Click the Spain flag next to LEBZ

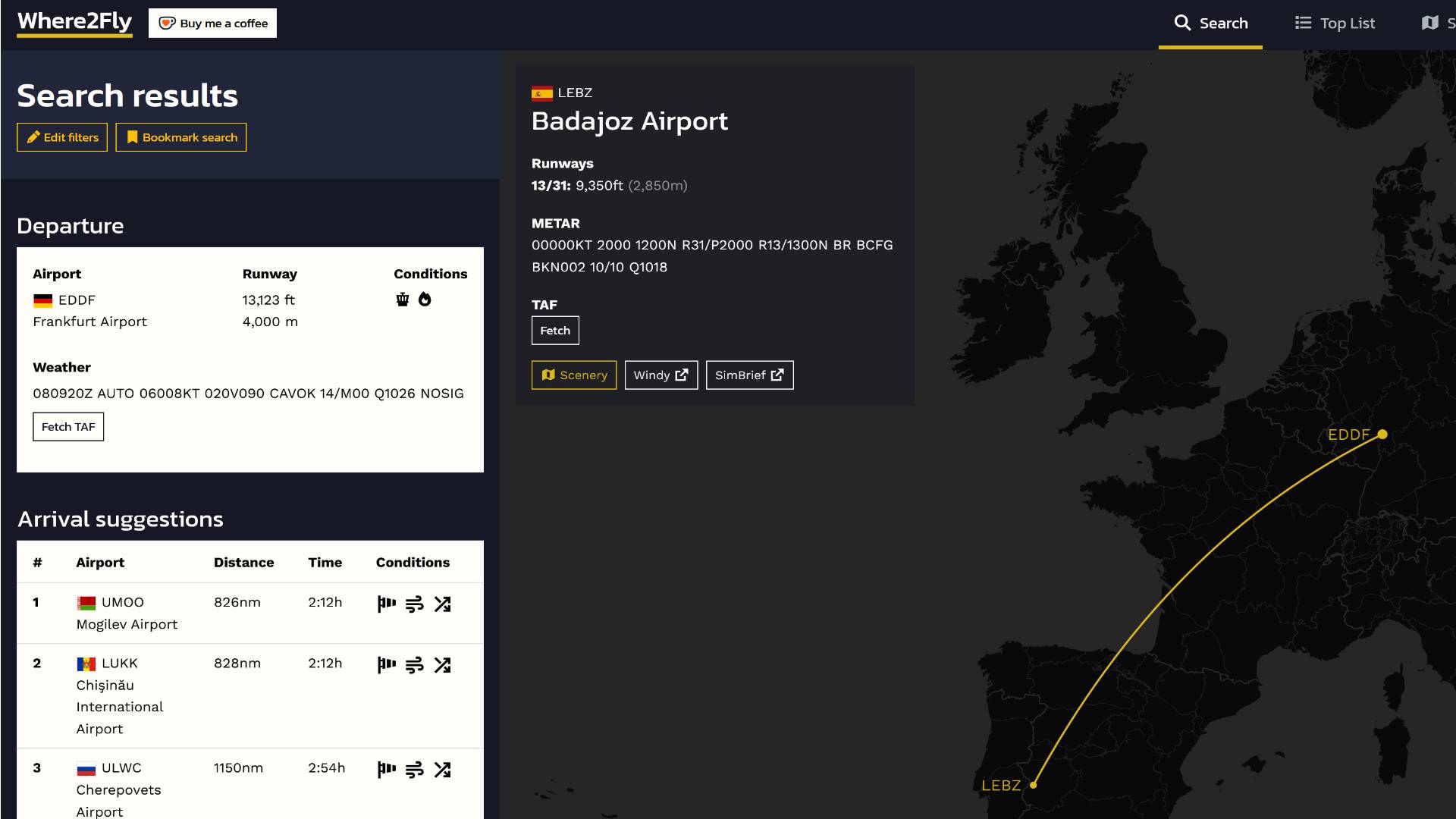point(541,93)
